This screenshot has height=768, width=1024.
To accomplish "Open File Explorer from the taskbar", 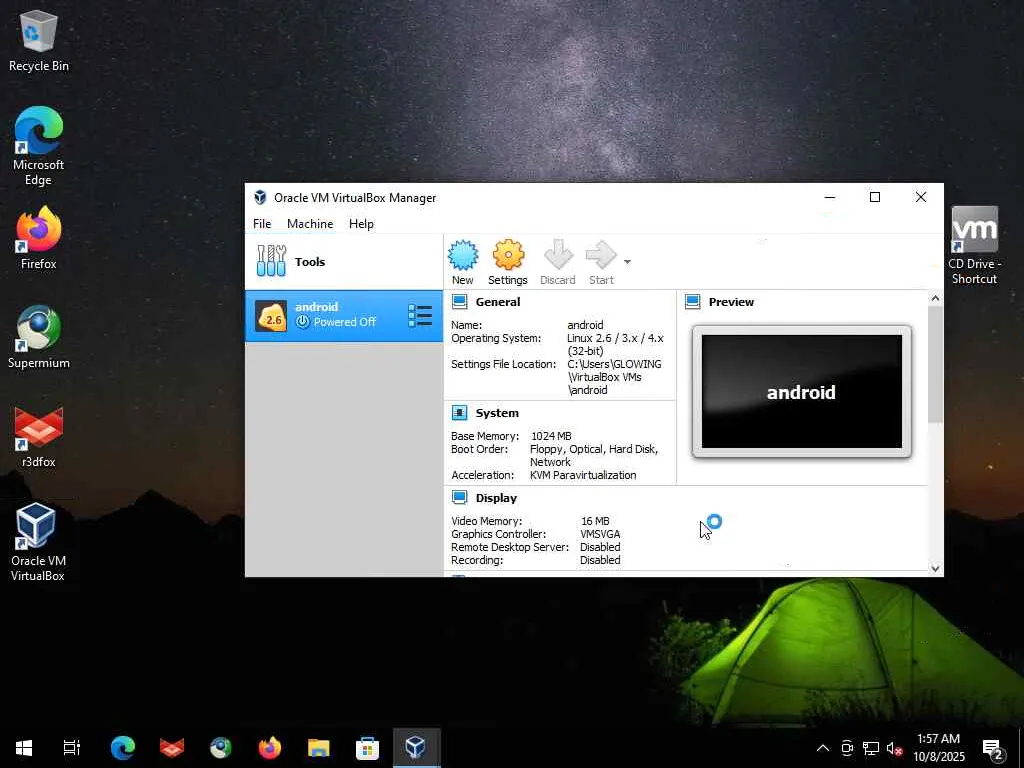I will point(319,748).
